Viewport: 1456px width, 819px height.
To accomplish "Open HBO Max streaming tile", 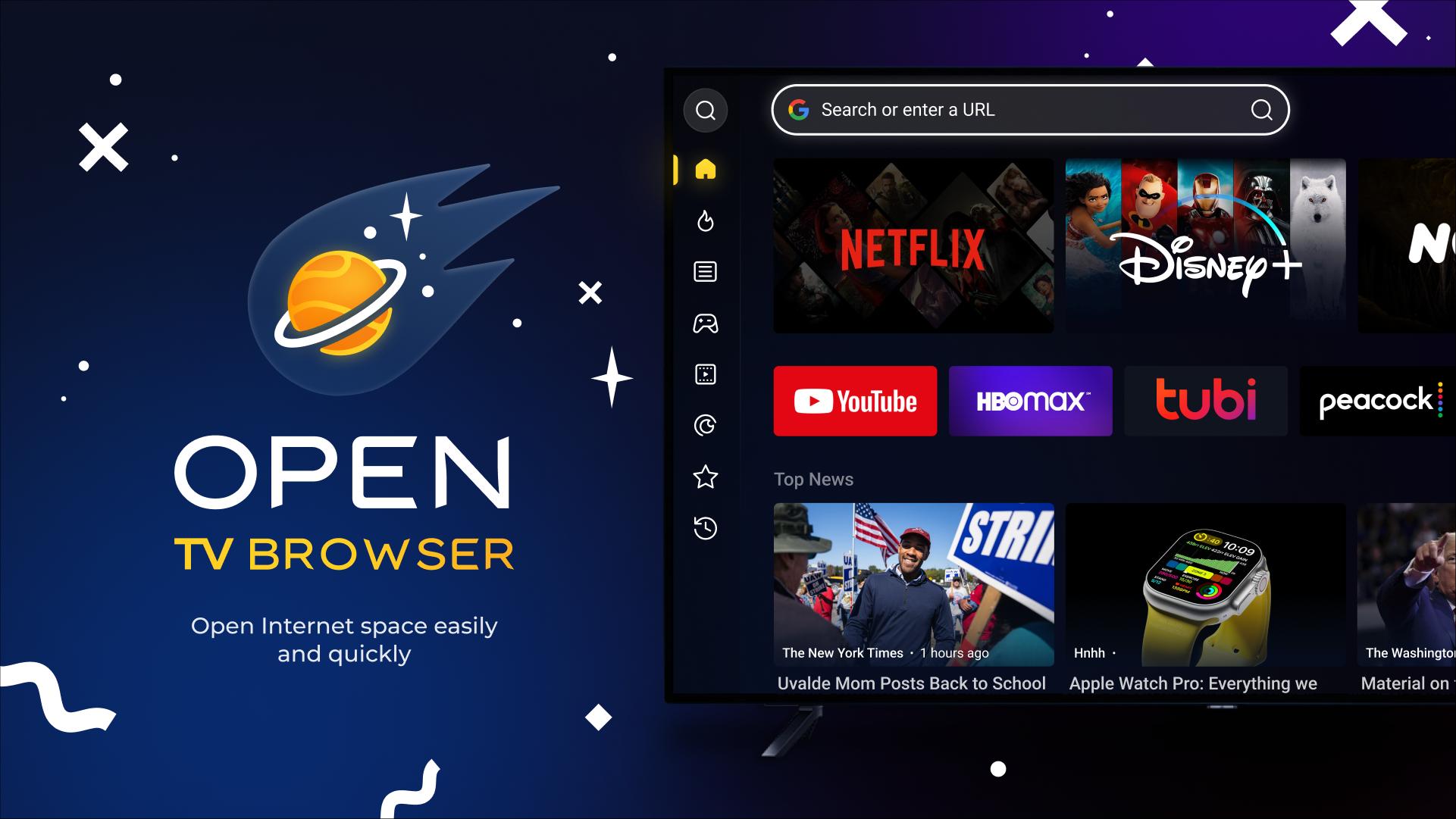I will click(1031, 401).
